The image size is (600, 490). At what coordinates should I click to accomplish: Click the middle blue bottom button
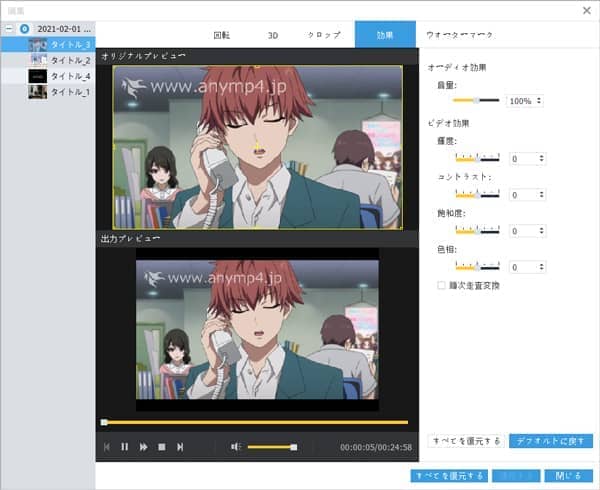pos(516,476)
